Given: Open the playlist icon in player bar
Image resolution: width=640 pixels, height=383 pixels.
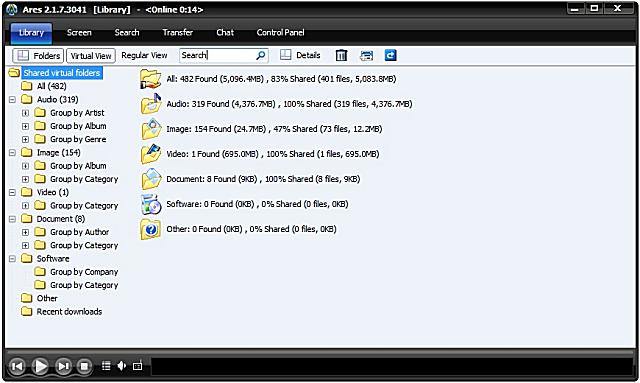Looking at the screenshot, I should click(106, 366).
